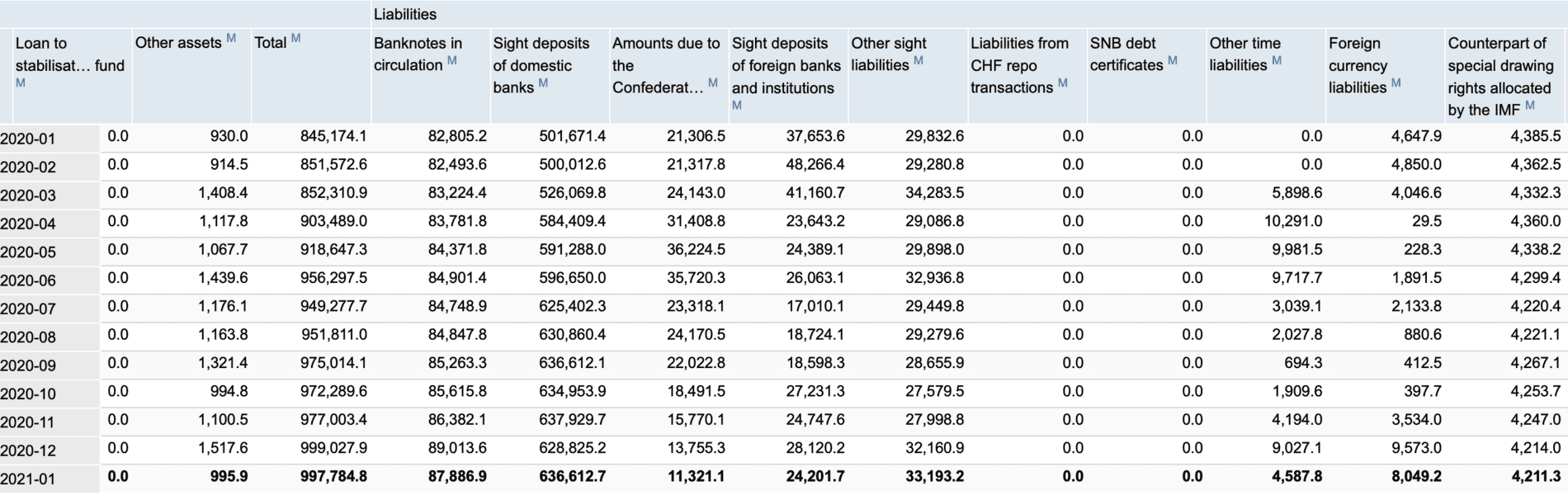Select the Banknotes value 87,886.9 cell
The height and width of the screenshot is (495, 1568).
(457, 476)
